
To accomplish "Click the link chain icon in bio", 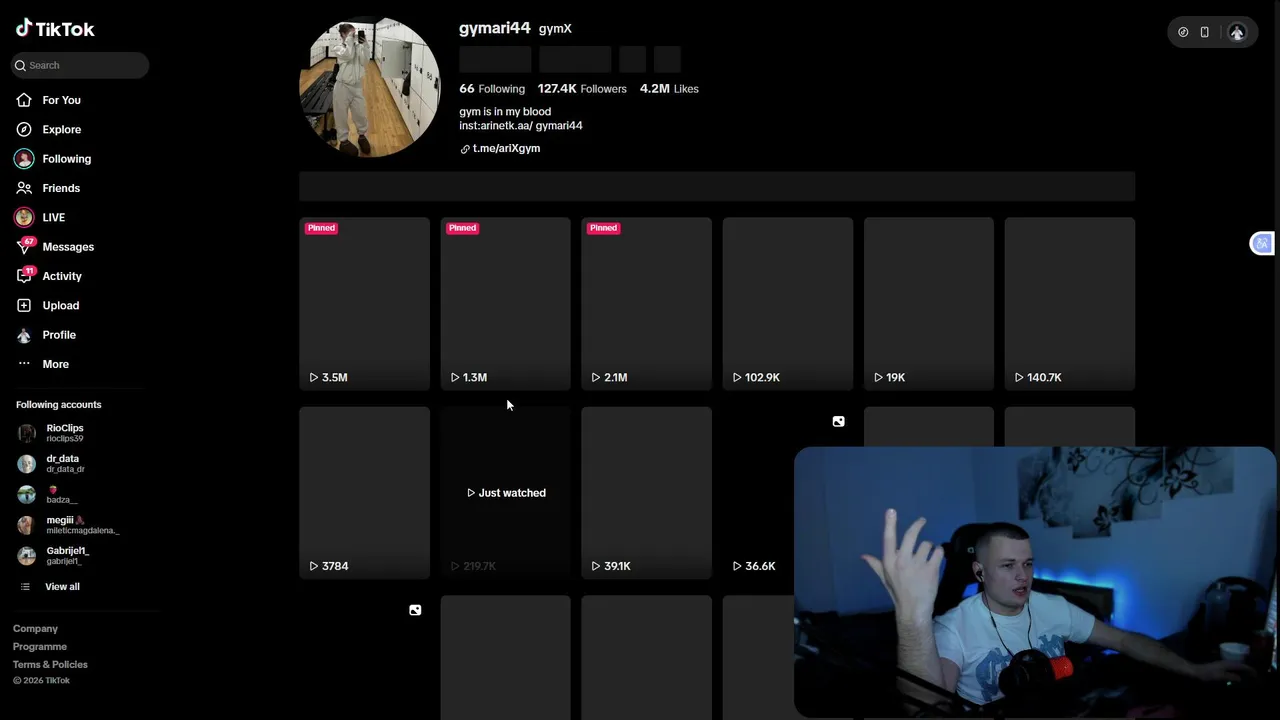I will pyautogui.click(x=465, y=149).
